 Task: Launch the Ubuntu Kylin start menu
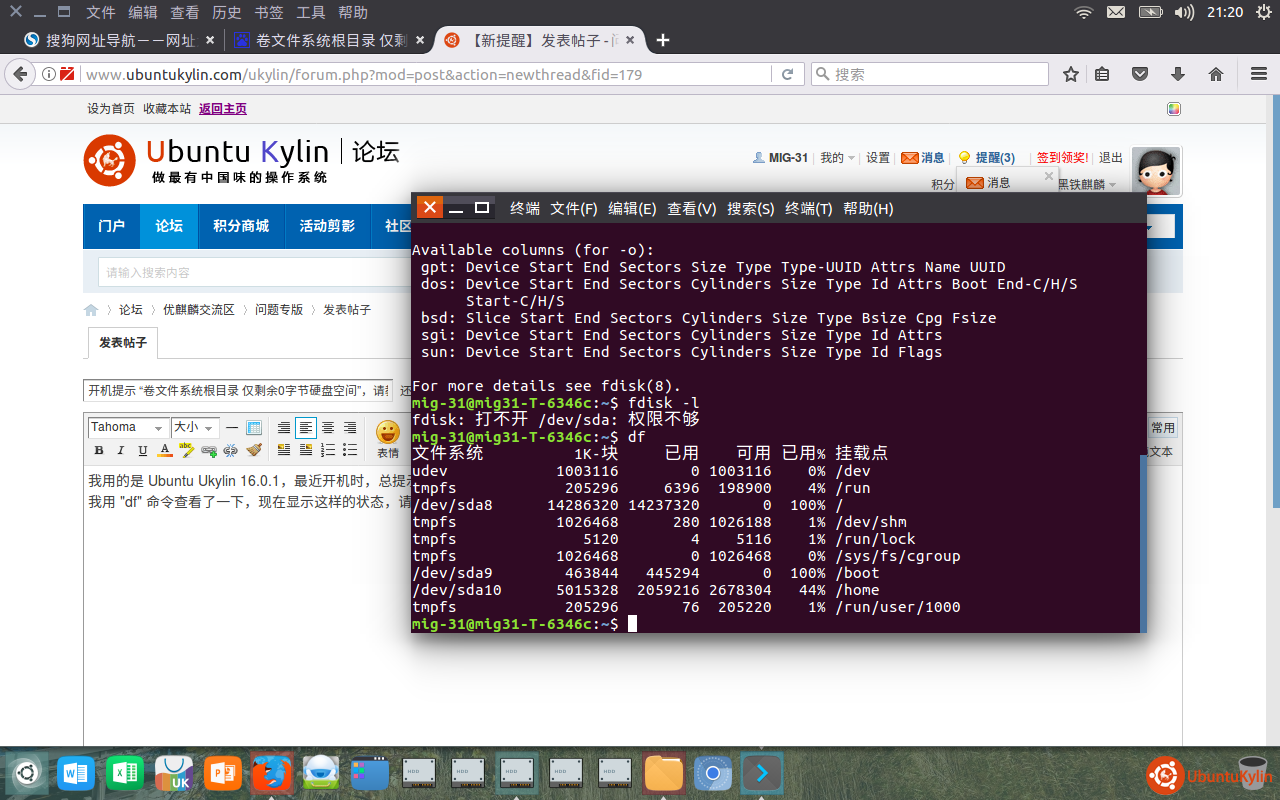[x=26, y=773]
